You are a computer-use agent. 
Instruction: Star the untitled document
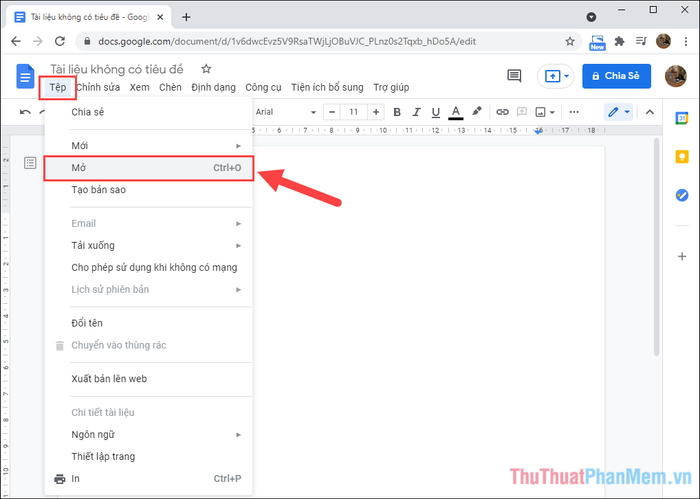pos(206,69)
